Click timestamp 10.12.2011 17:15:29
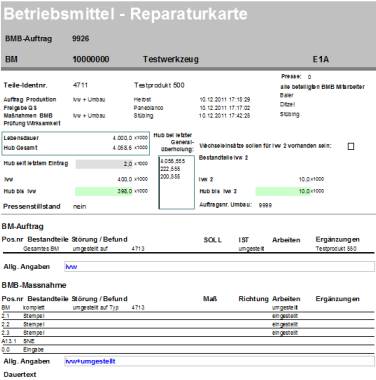 (225, 100)
